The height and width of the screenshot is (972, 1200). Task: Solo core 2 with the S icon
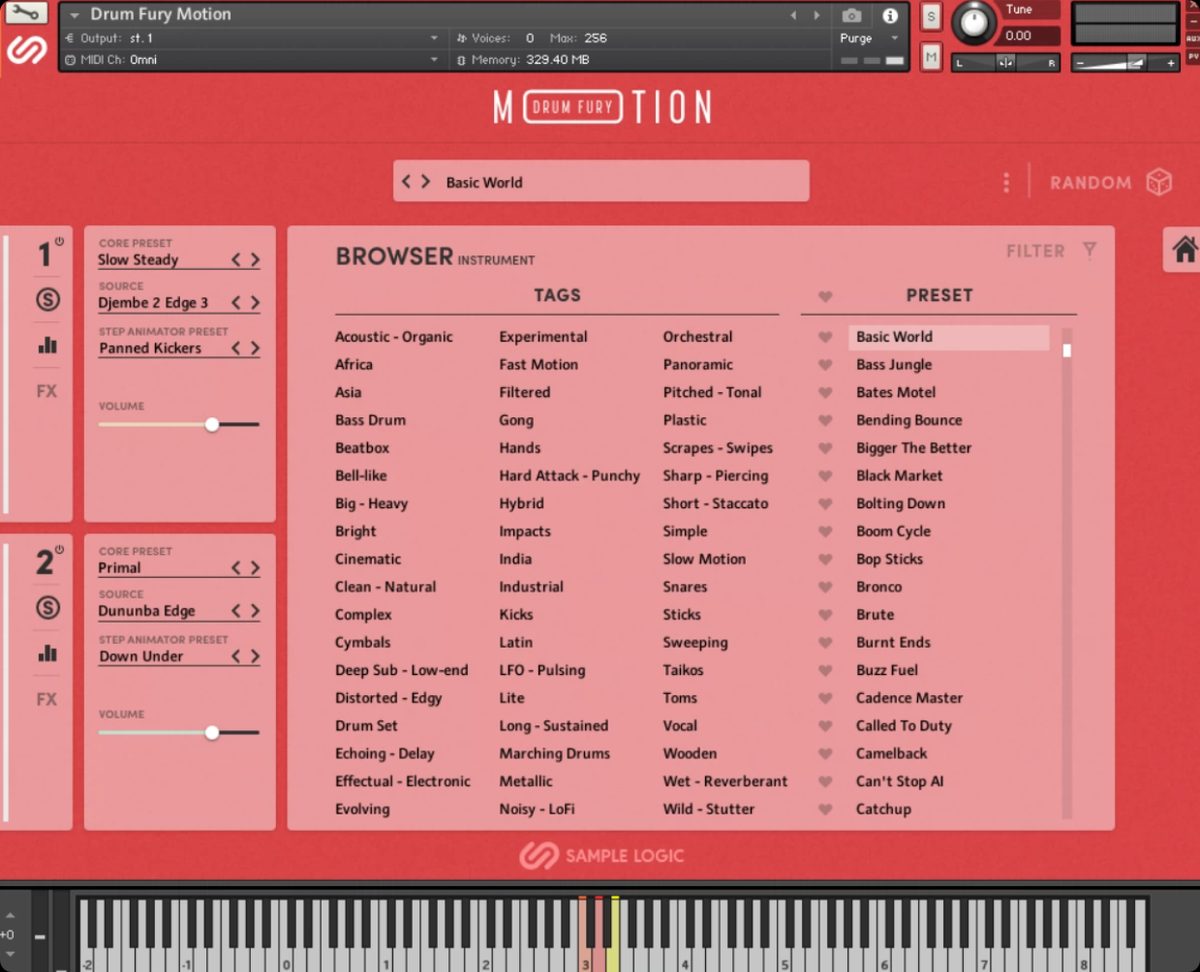[47, 607]
